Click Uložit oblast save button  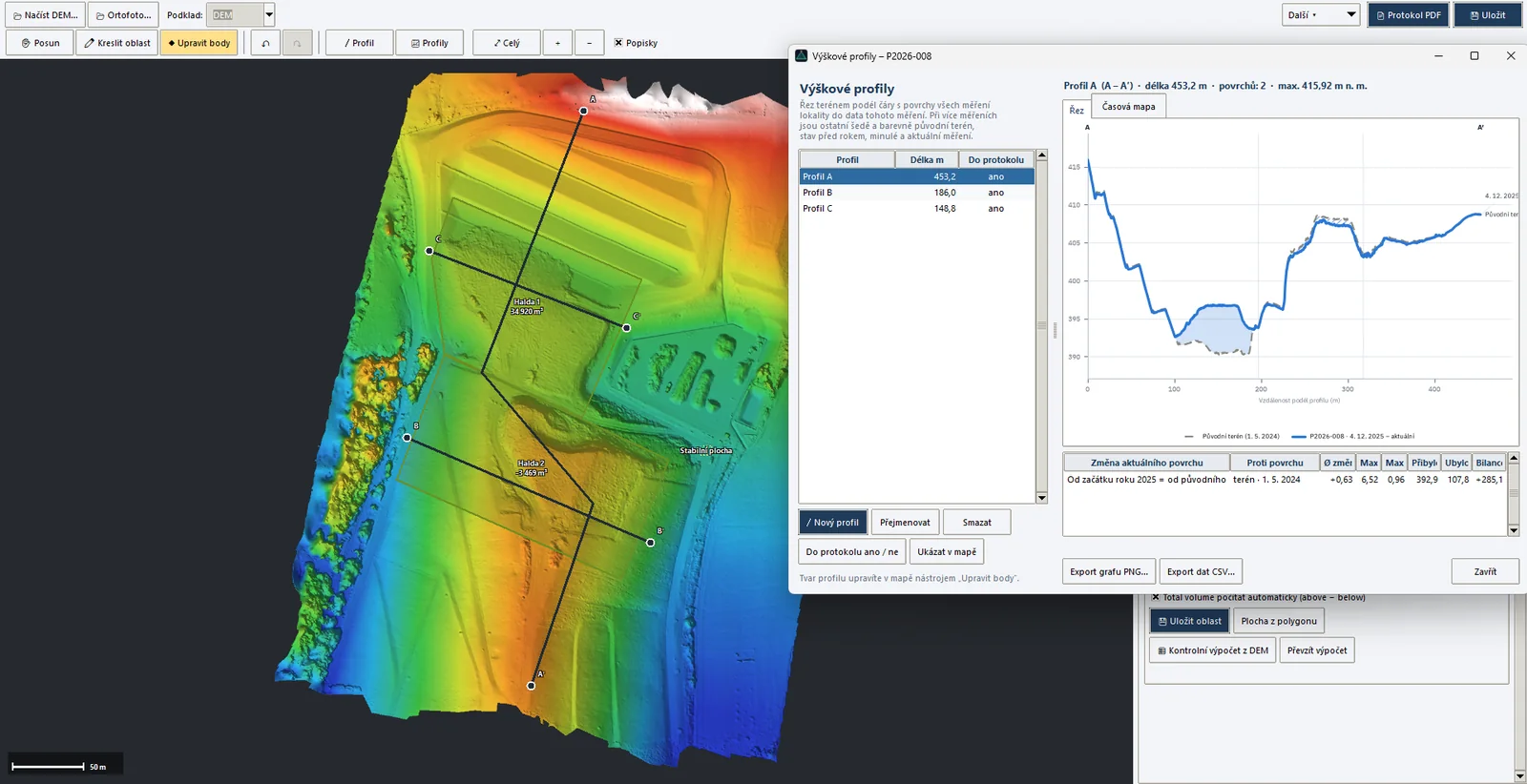coord(1189,621)
